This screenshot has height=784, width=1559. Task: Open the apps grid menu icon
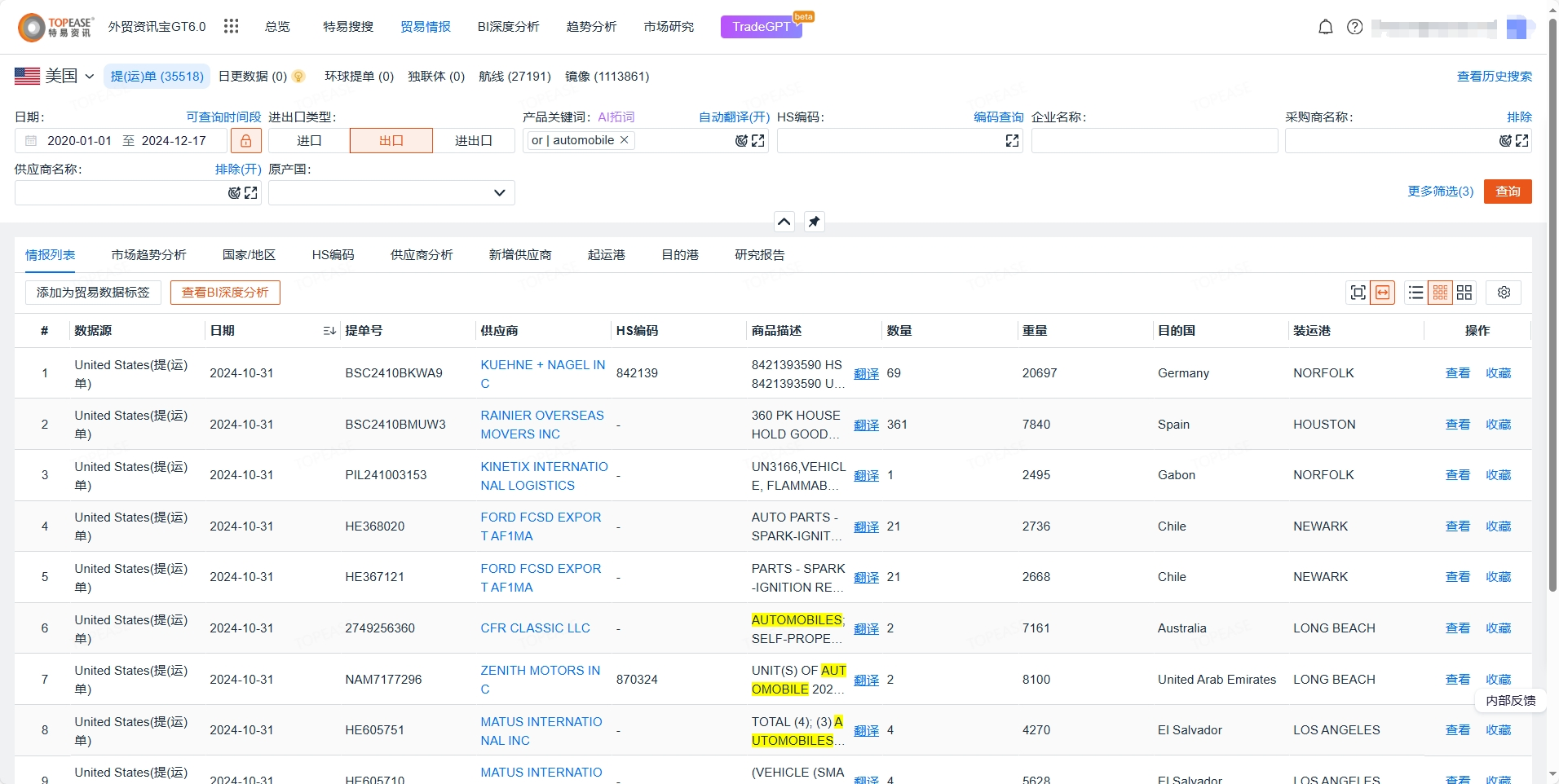232,27
